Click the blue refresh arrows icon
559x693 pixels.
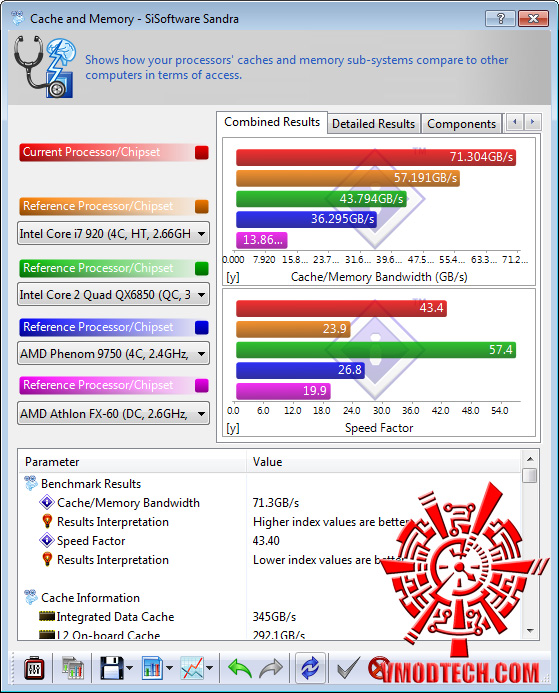coord(310,668)
